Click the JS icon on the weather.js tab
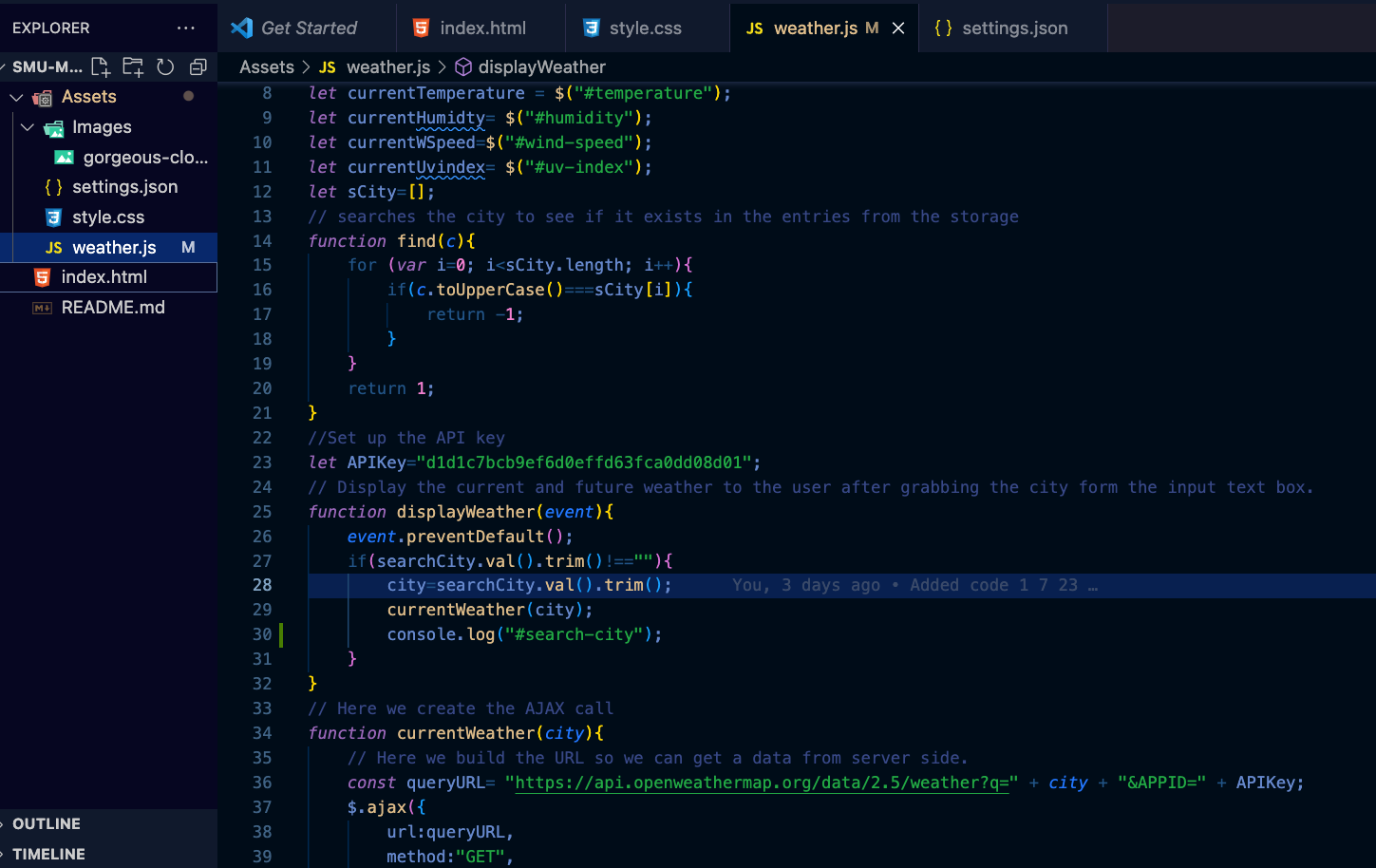1376x868 pixels. pos(754,28)
